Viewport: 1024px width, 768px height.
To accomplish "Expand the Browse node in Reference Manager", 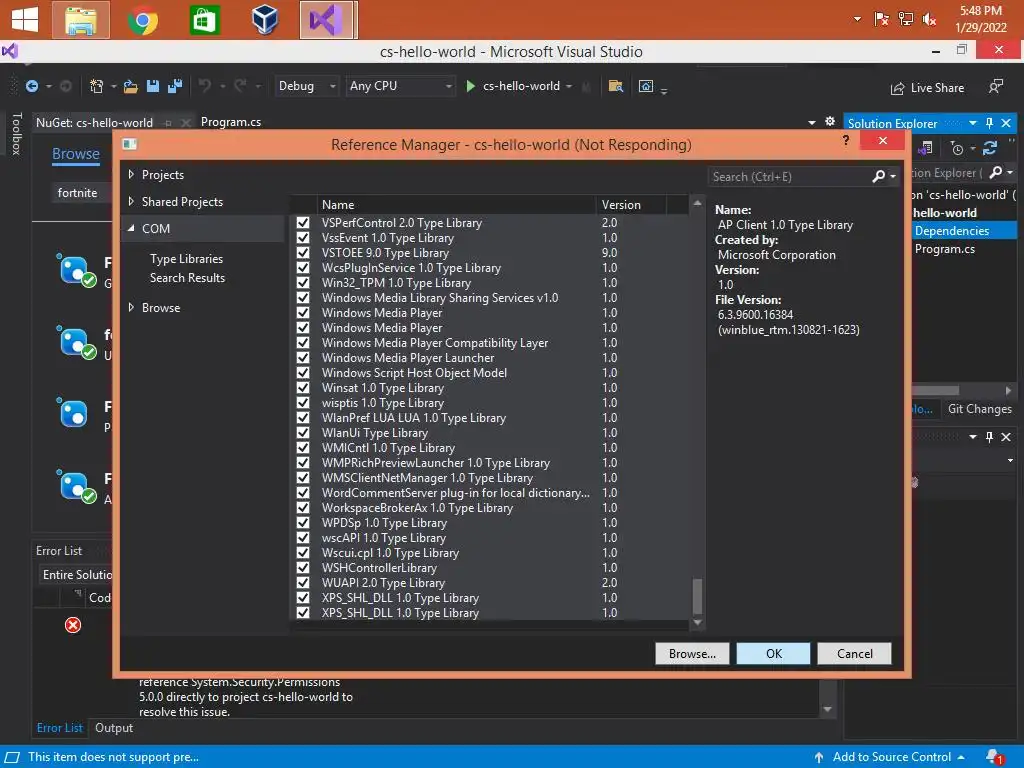I will coord(131,307).
